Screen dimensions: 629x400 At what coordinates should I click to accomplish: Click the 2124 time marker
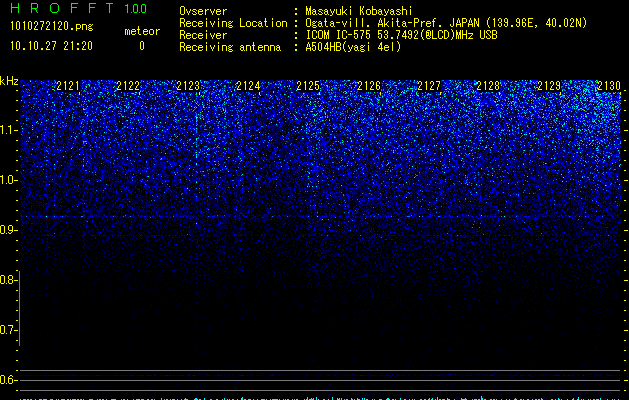coord(248,86)
